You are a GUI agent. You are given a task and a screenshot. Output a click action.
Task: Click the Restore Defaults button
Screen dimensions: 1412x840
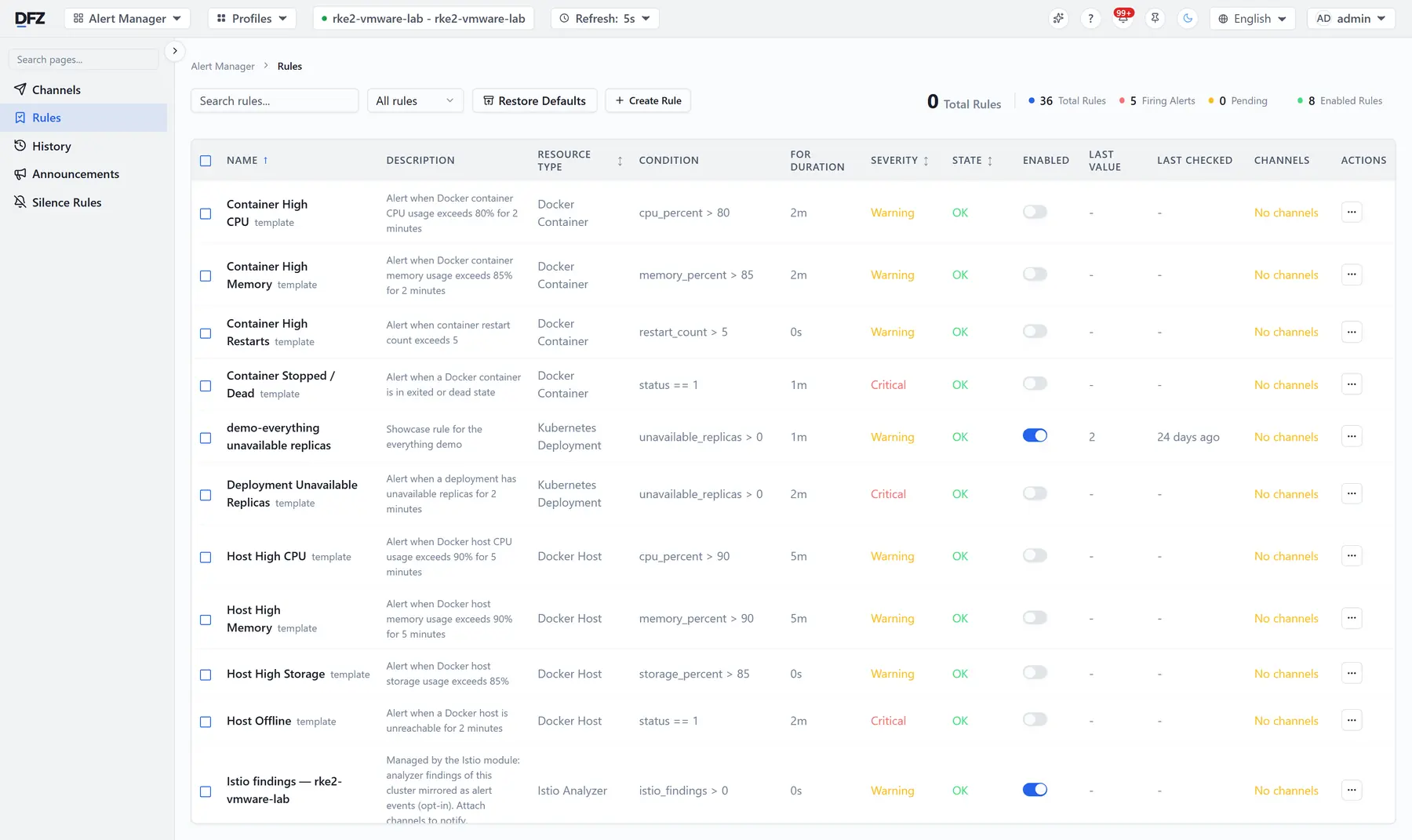534,100
